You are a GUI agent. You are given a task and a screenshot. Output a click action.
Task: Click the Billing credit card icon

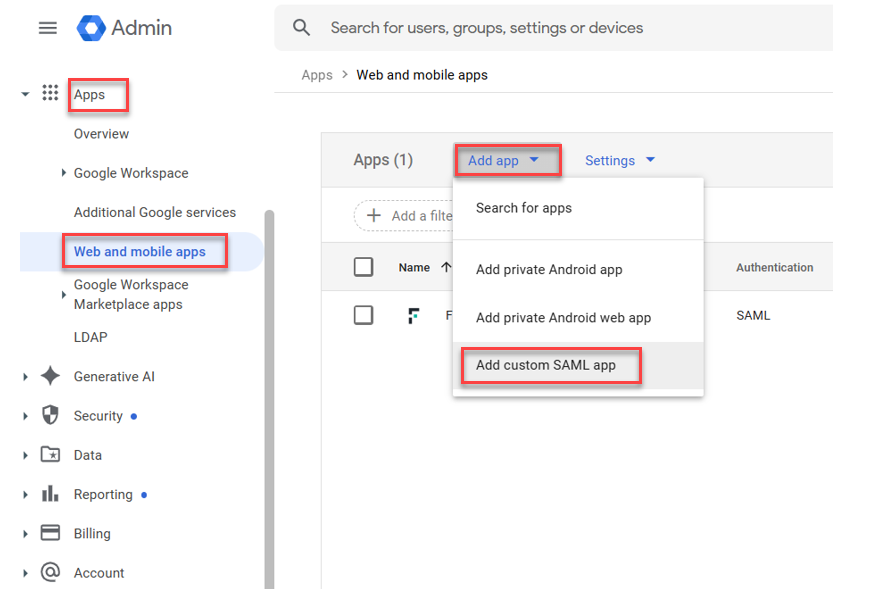pyautogui.click(x=50, y=533)
